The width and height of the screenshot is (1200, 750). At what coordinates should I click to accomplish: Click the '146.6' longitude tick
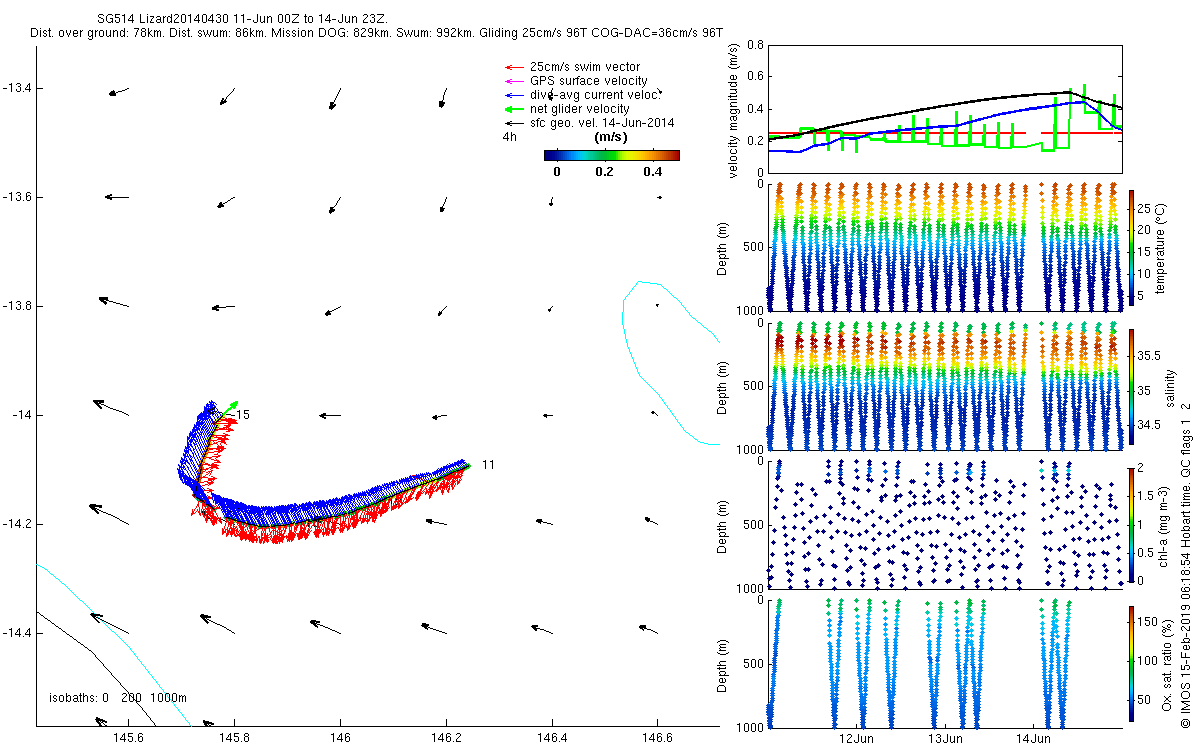pos(657,738)
